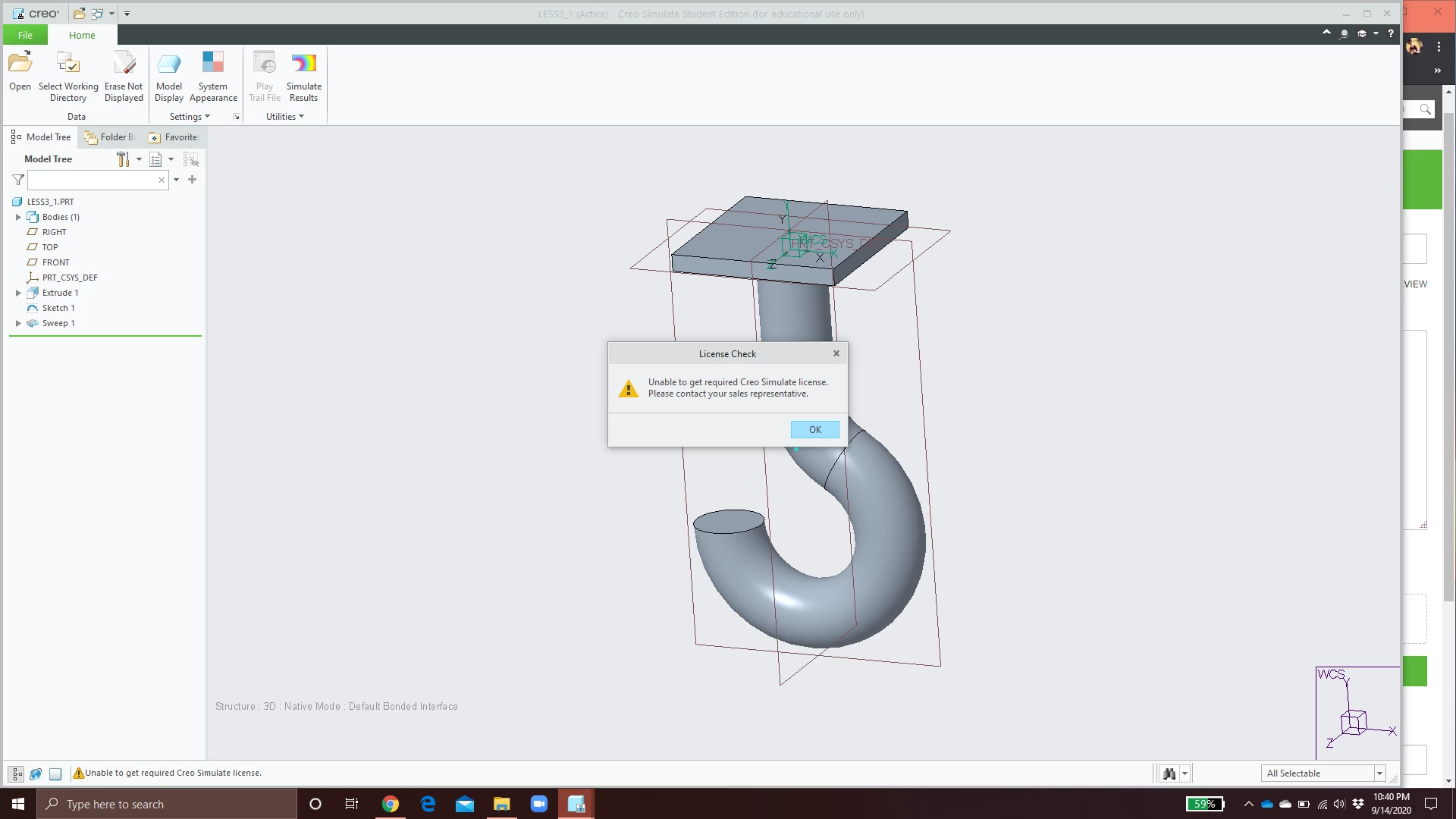Open the All Selectable filter dropdown

[1379, 773]
